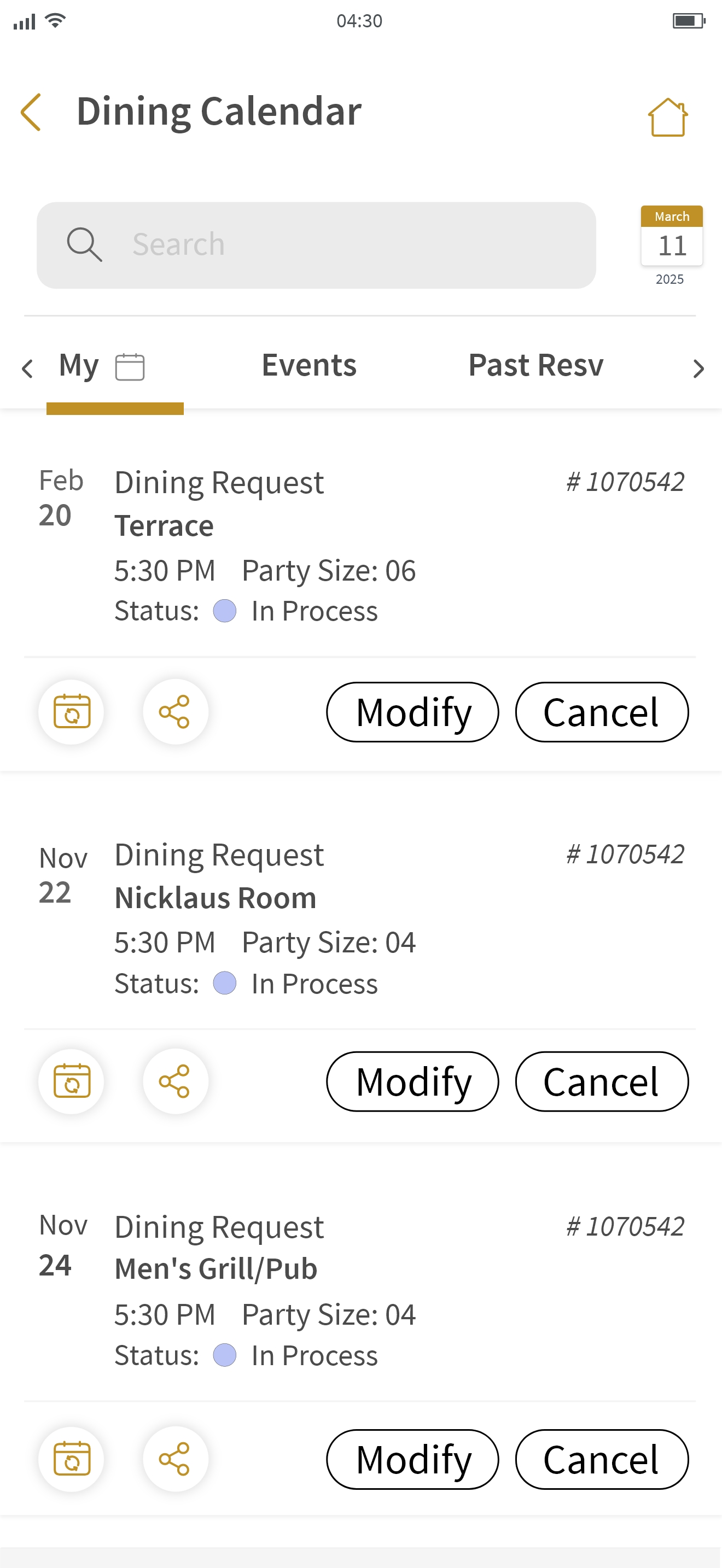Go to home via house icon

(668, 117)
